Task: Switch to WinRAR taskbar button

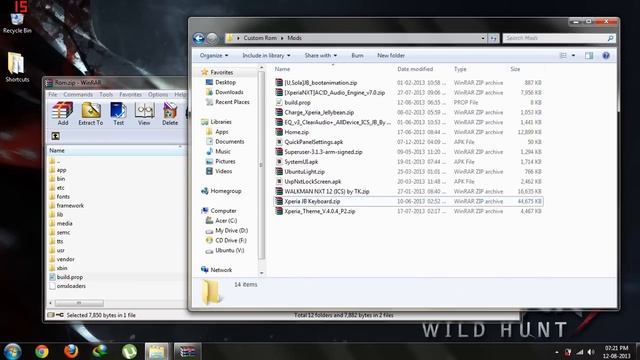Action: click(x=188, y=351)
